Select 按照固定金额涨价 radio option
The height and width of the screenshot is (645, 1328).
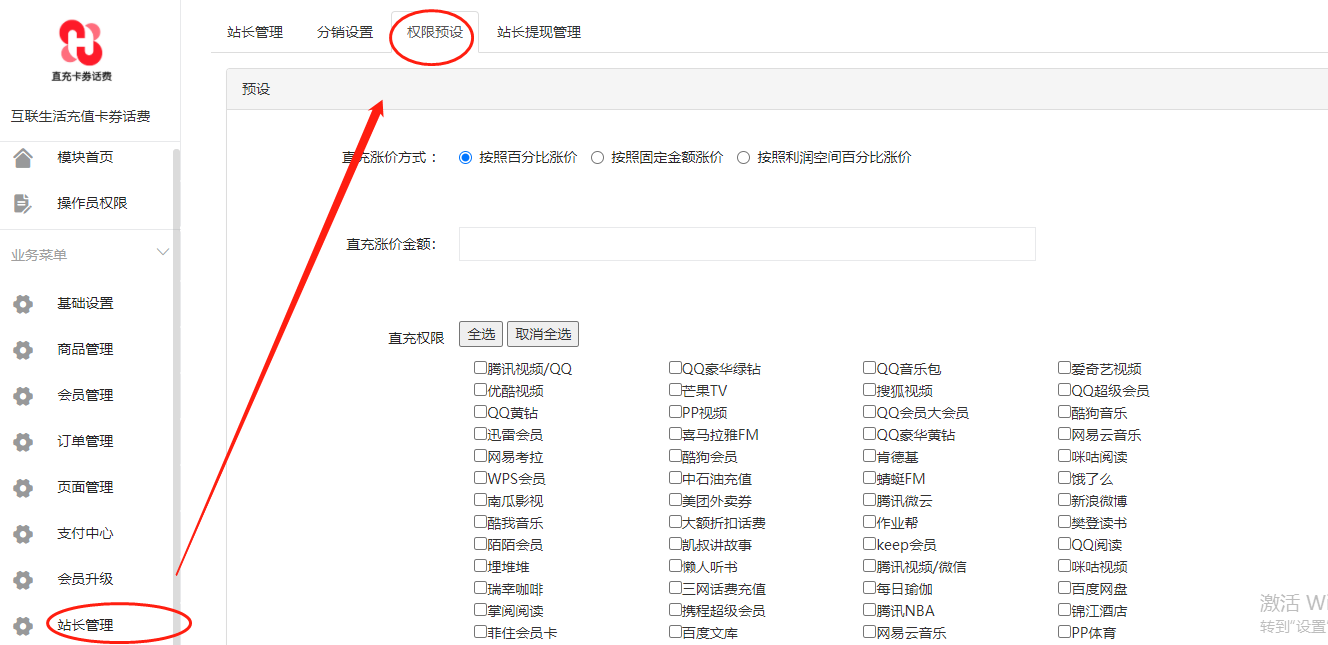597,157
